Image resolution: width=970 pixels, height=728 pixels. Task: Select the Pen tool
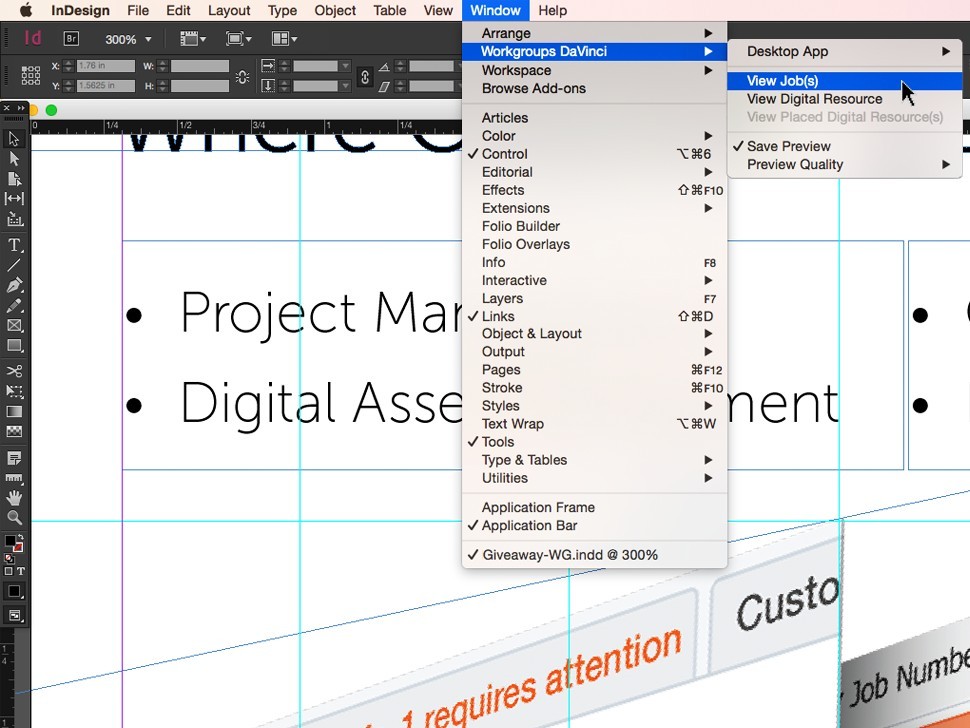[14, 285]
